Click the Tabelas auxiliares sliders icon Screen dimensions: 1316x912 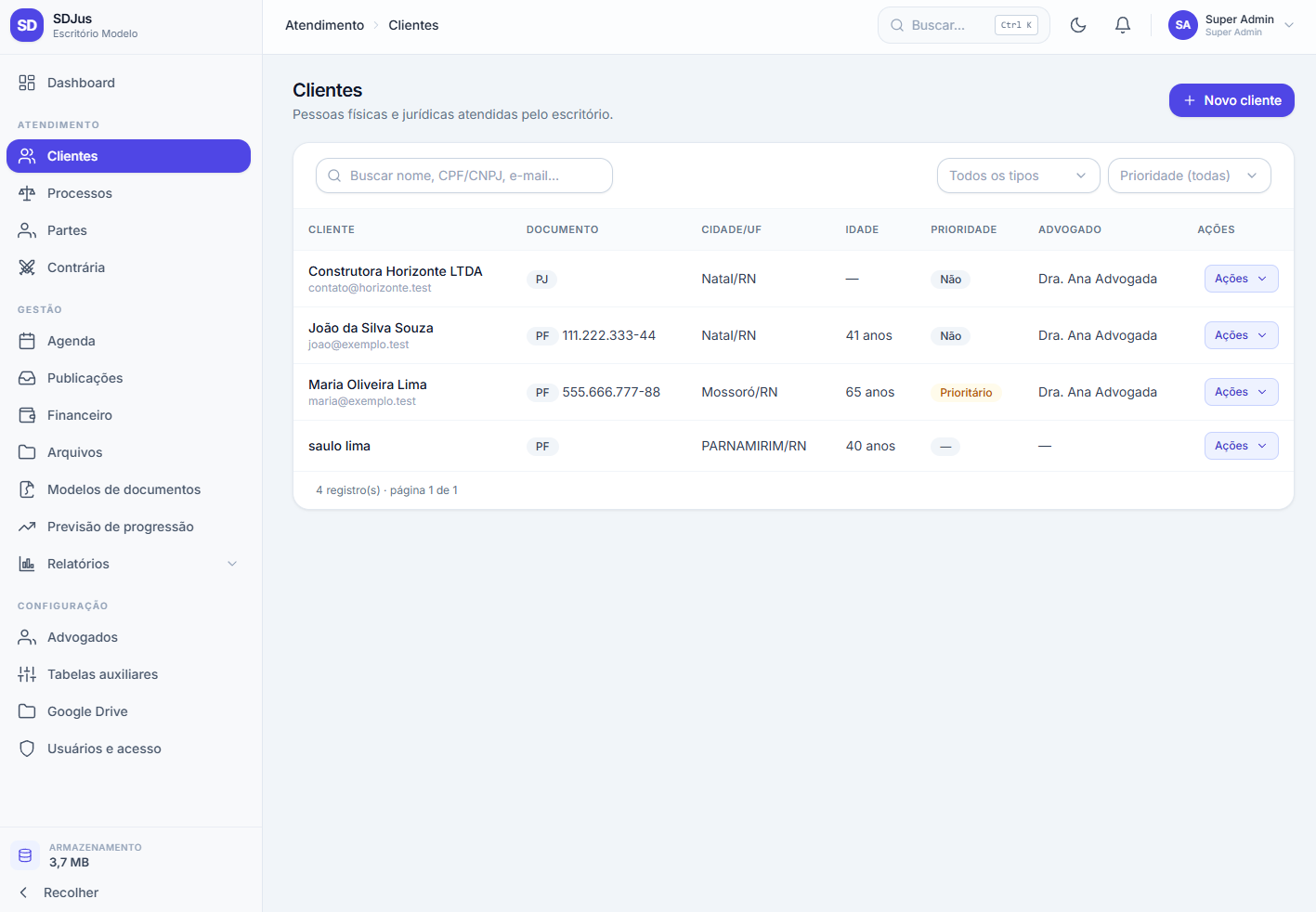[x=27, y=674]
